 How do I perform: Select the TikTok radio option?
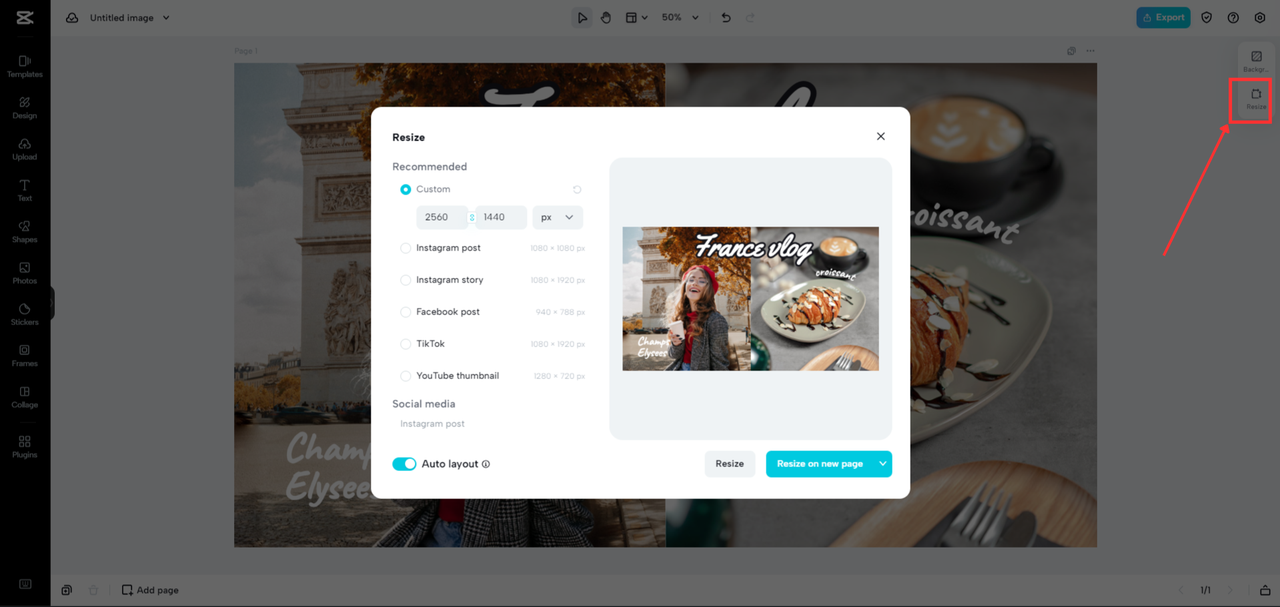click(405, 344)
